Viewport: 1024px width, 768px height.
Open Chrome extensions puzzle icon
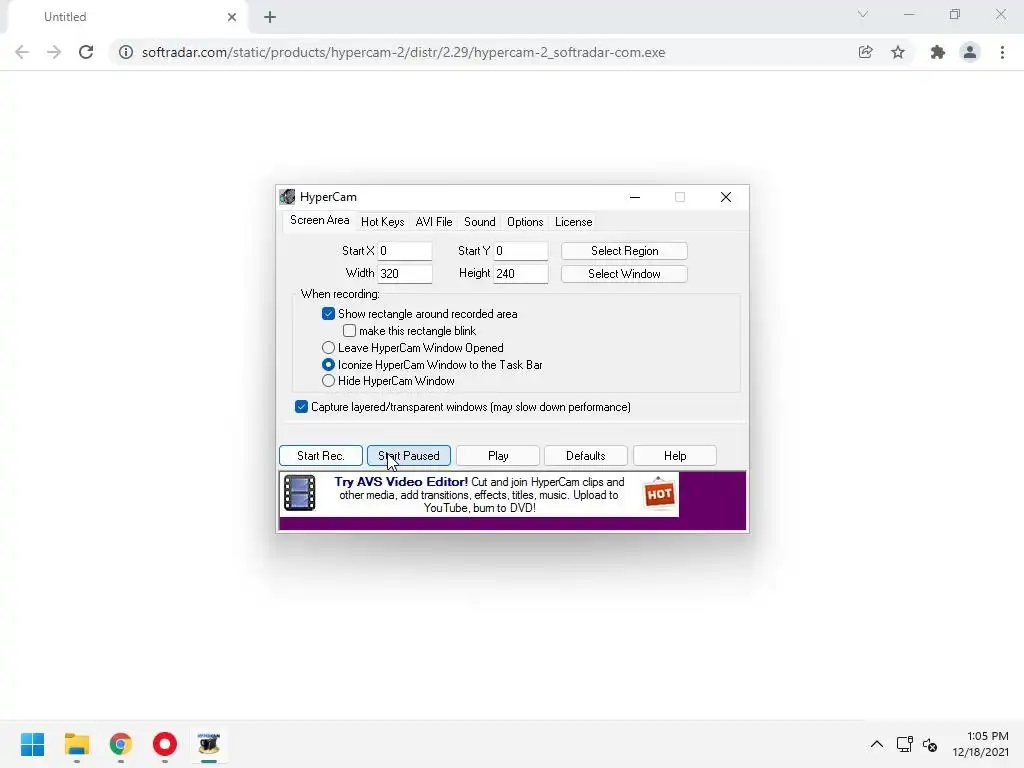point(938,52)
